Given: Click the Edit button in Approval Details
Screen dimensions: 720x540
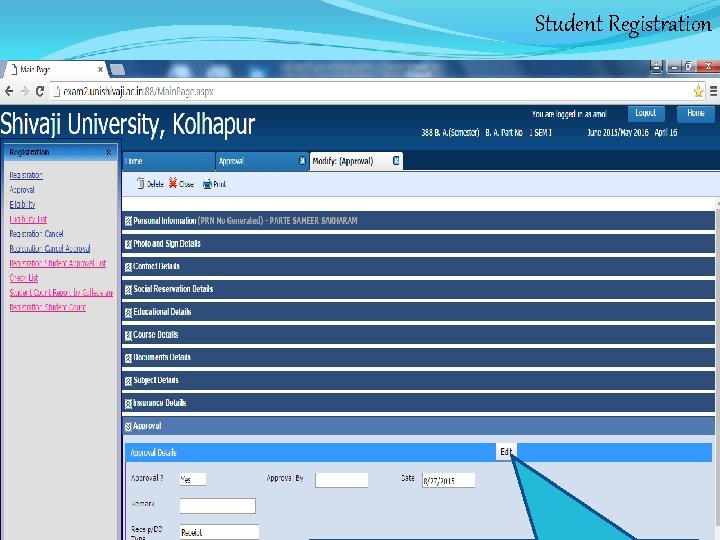Looking at the screenshot, I should point(506,452).
